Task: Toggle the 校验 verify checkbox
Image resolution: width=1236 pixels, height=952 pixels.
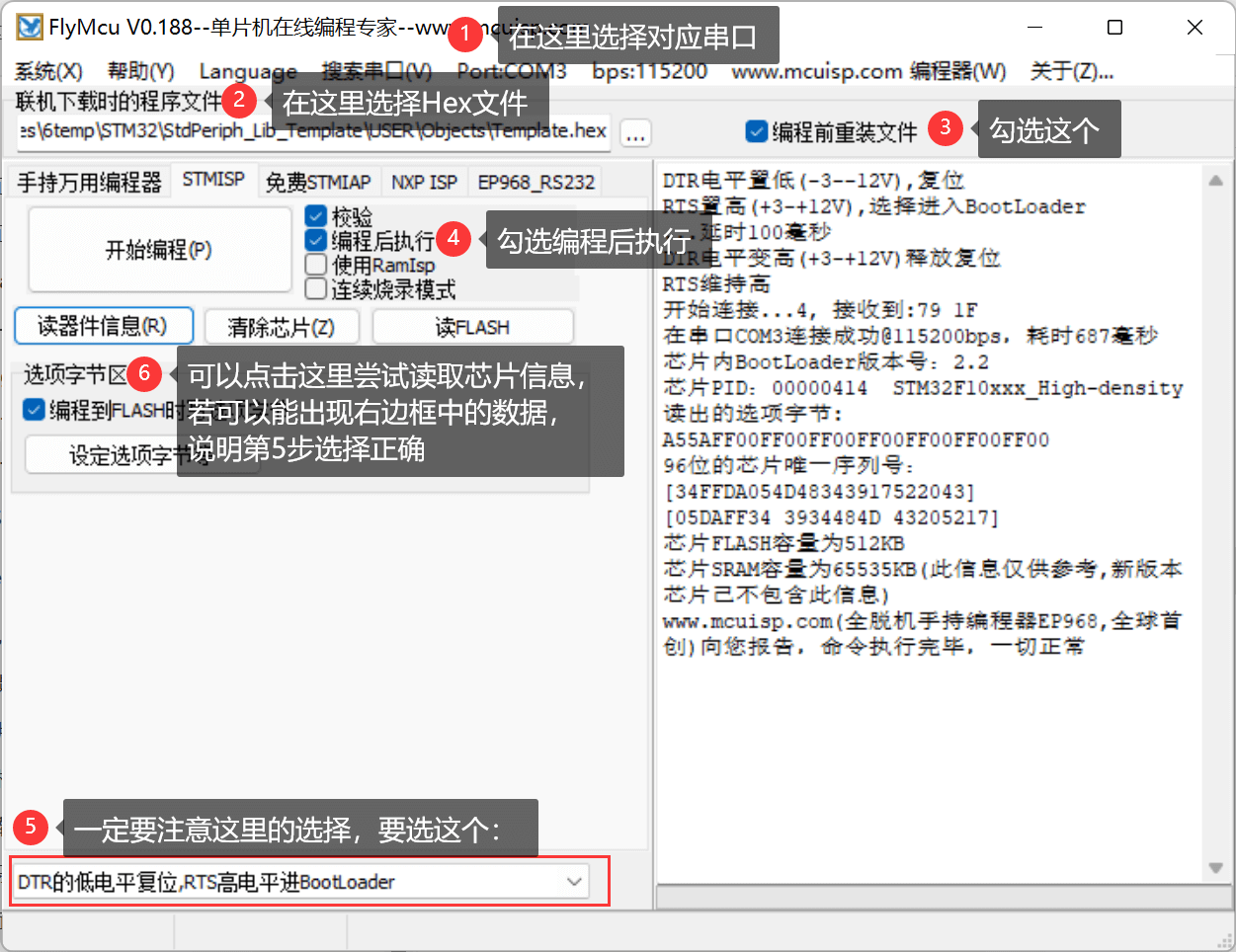Action: pyautogui.click(x=316, y=215)
